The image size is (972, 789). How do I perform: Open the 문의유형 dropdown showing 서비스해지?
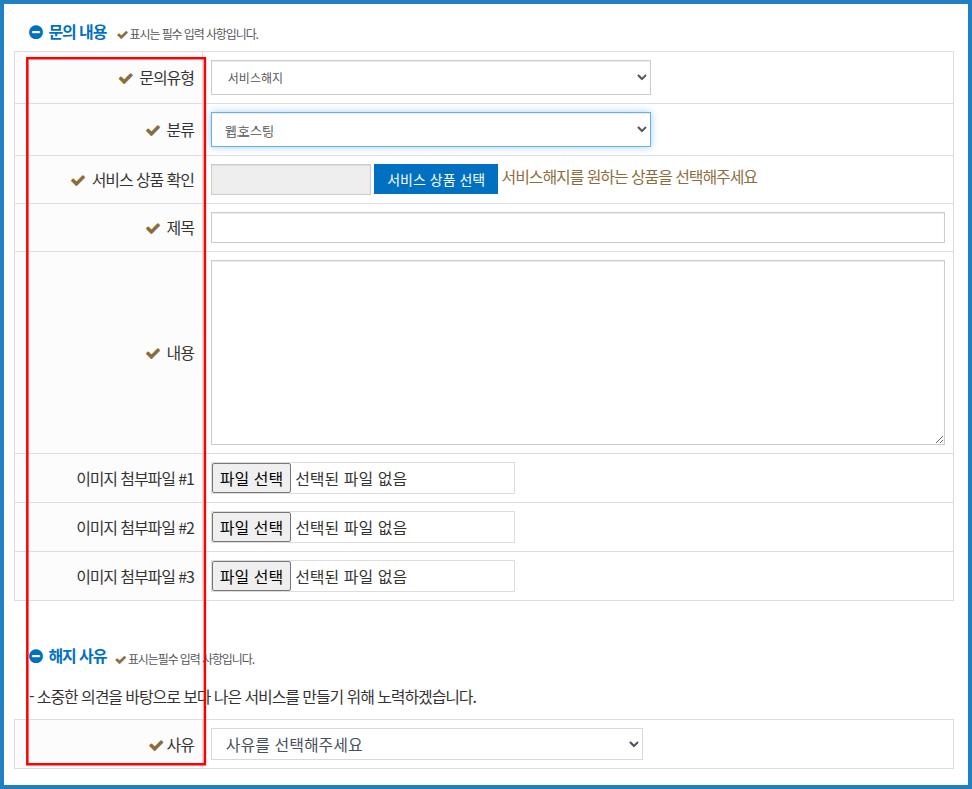(430, 77)
